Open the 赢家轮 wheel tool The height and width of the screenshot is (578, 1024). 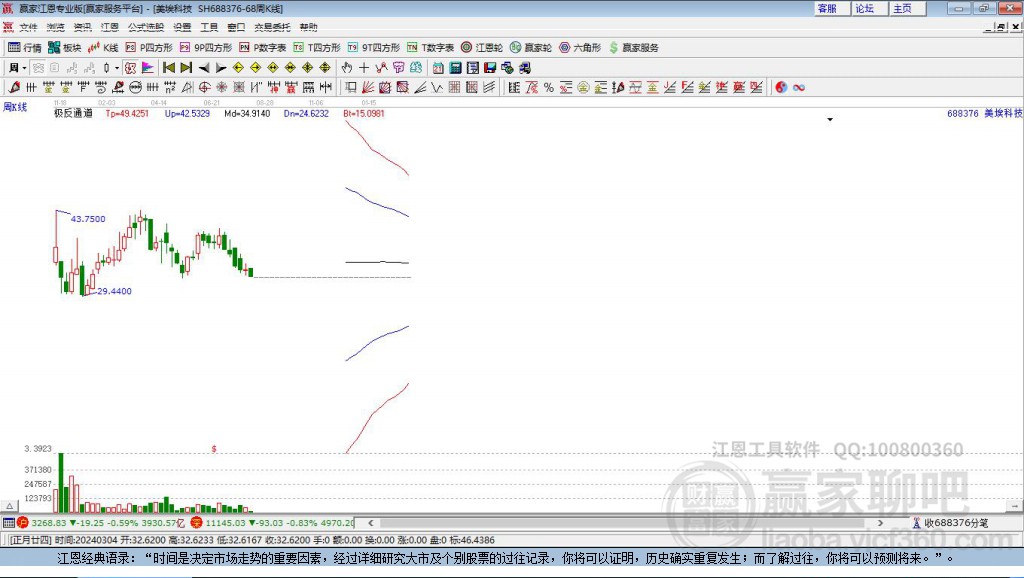tap(531, 47)
